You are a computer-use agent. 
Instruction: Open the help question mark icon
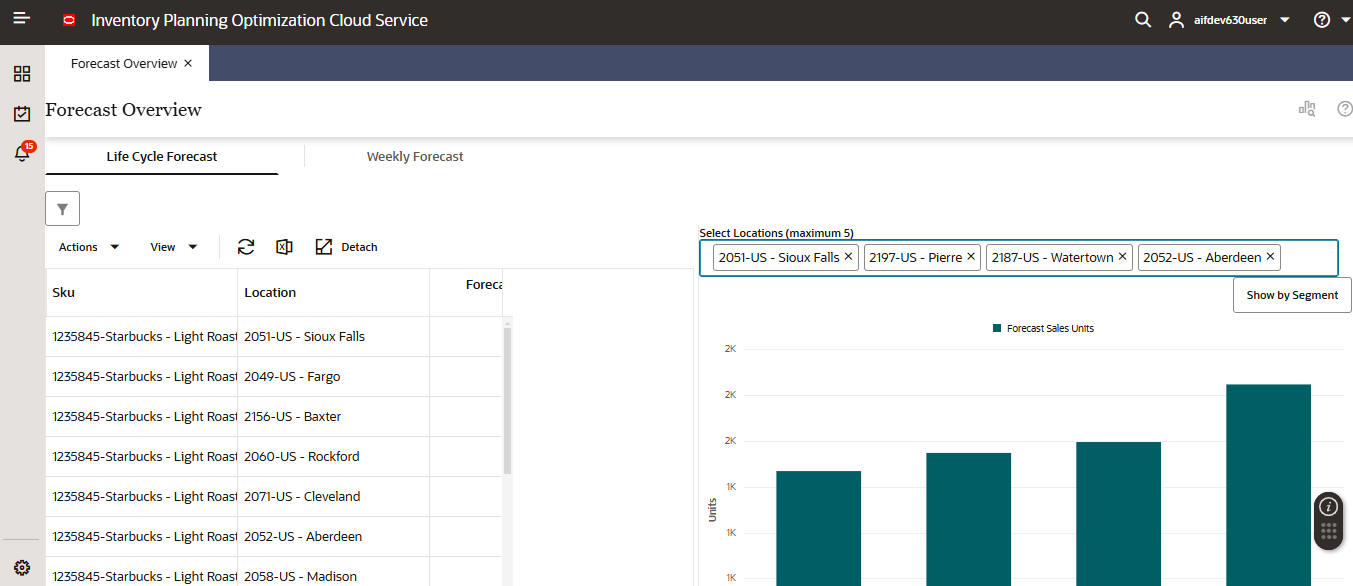[1322, 20]
